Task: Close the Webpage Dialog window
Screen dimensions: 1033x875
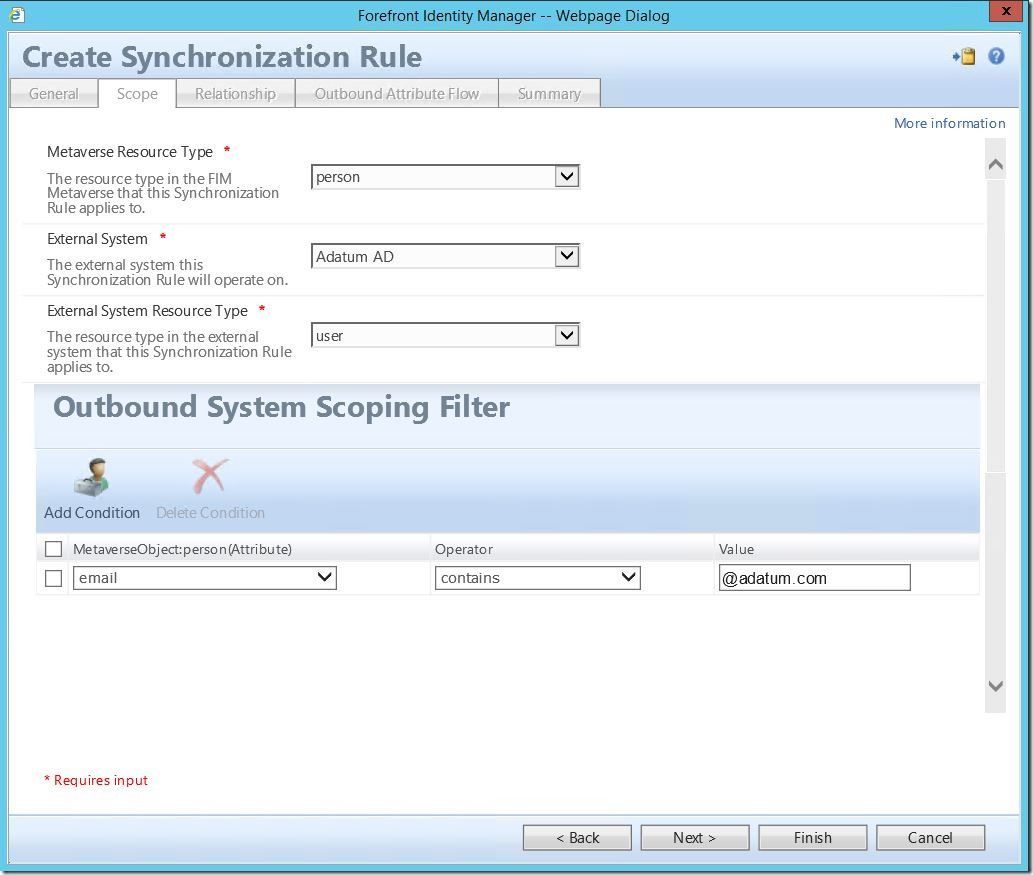Action: (x=1006, y=11)
